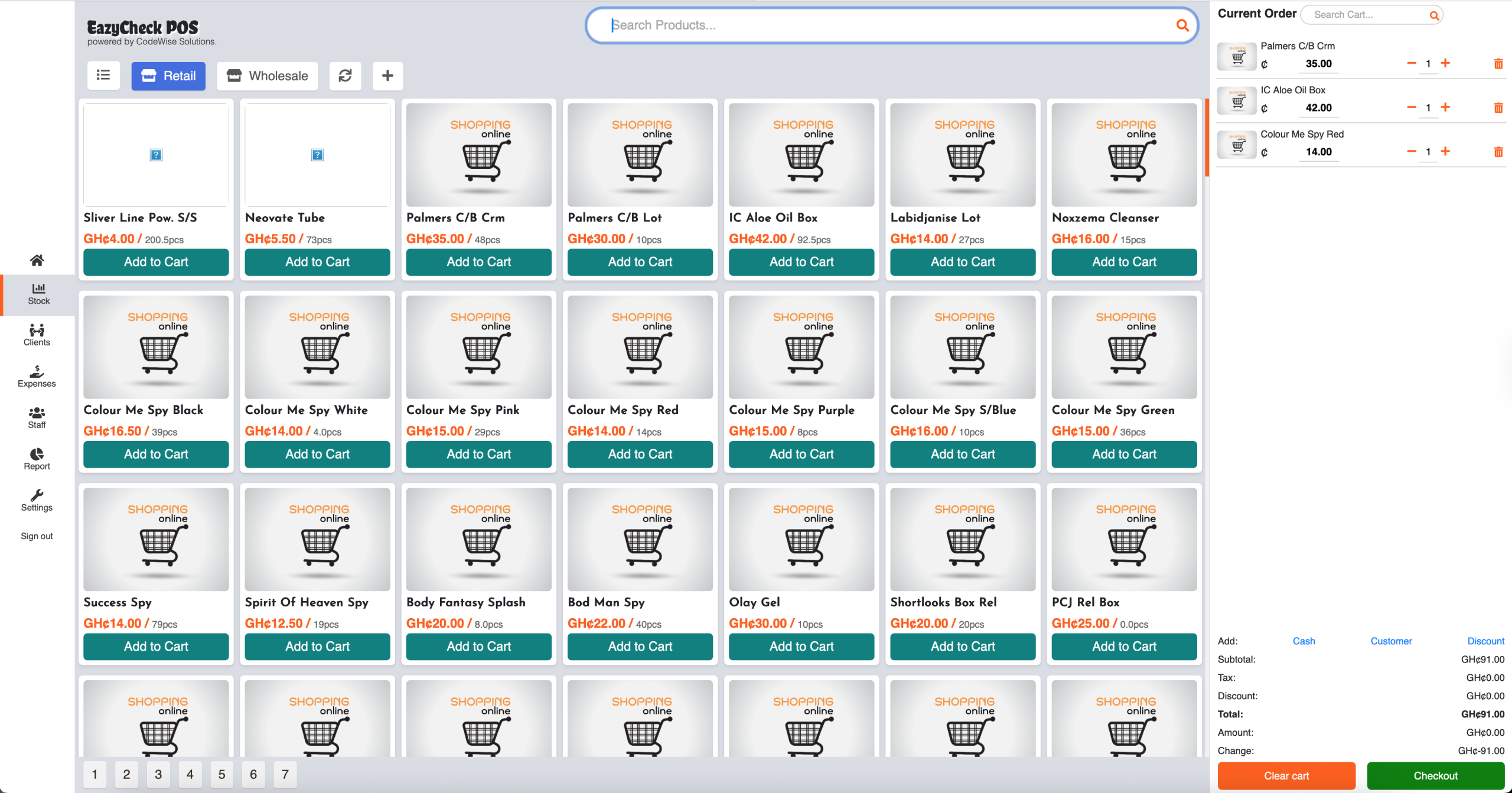Image resolution: width=1512 pixels, height=793 pixels.
Task: Add Palmers C/B Lot to cart
Action: point(640,262)
